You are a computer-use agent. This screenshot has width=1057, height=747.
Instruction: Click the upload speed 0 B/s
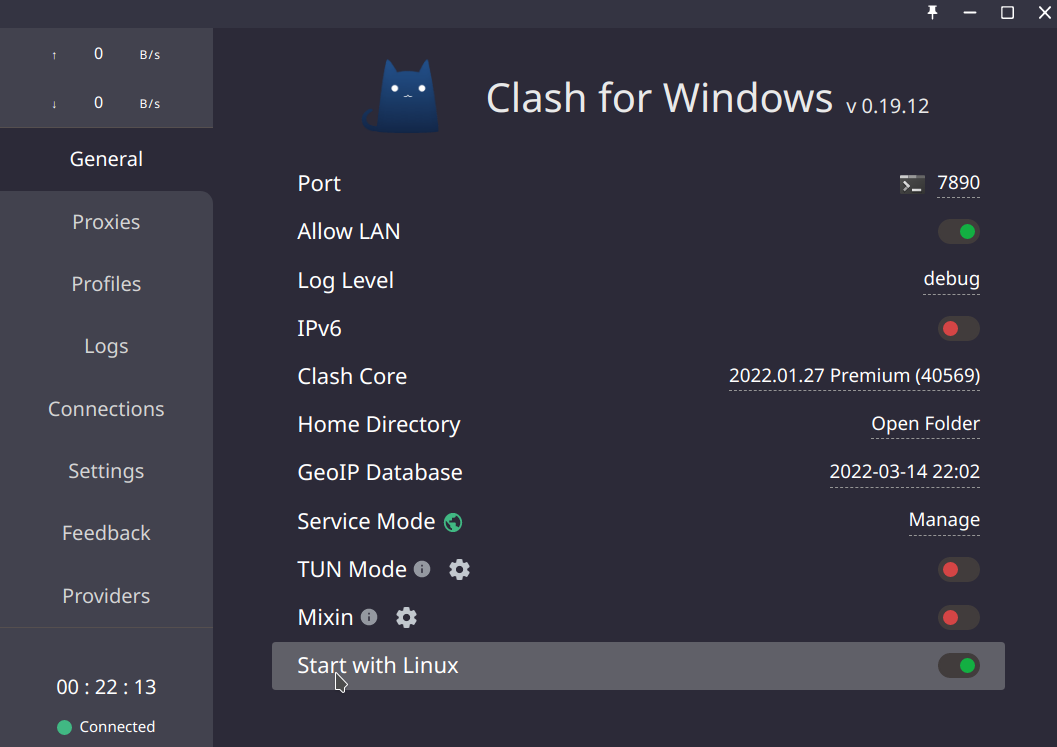(x=107, y=54)
